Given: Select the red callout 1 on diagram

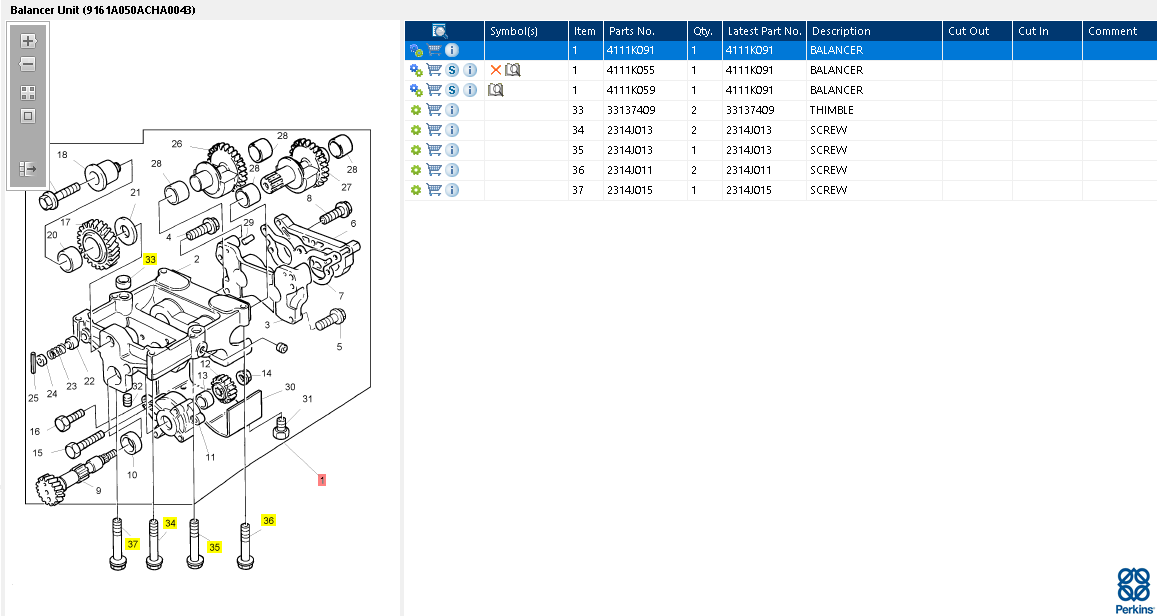Looking at the screenshot, I should [x=321, y=480].
